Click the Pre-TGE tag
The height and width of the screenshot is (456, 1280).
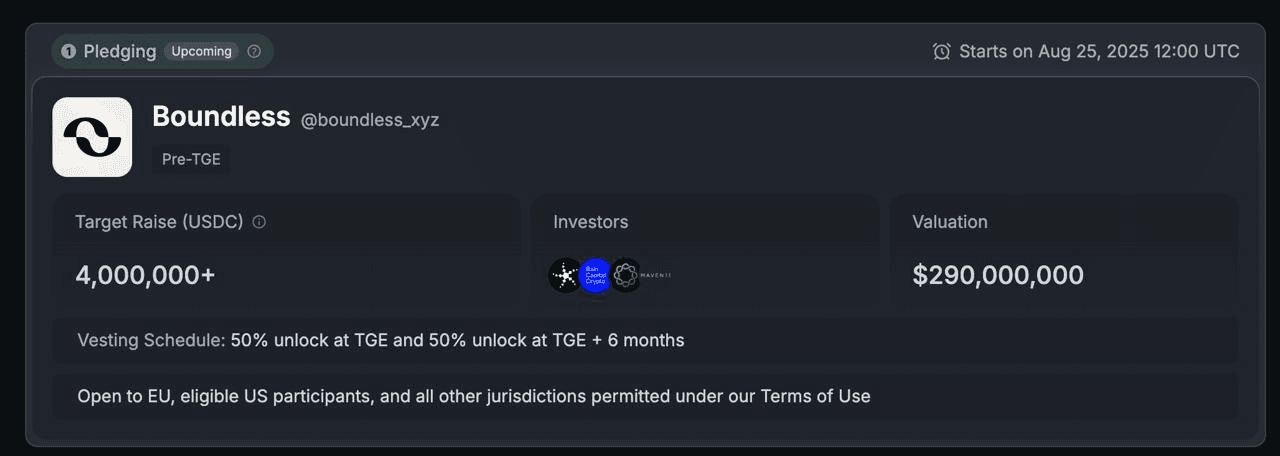point(191,159)
